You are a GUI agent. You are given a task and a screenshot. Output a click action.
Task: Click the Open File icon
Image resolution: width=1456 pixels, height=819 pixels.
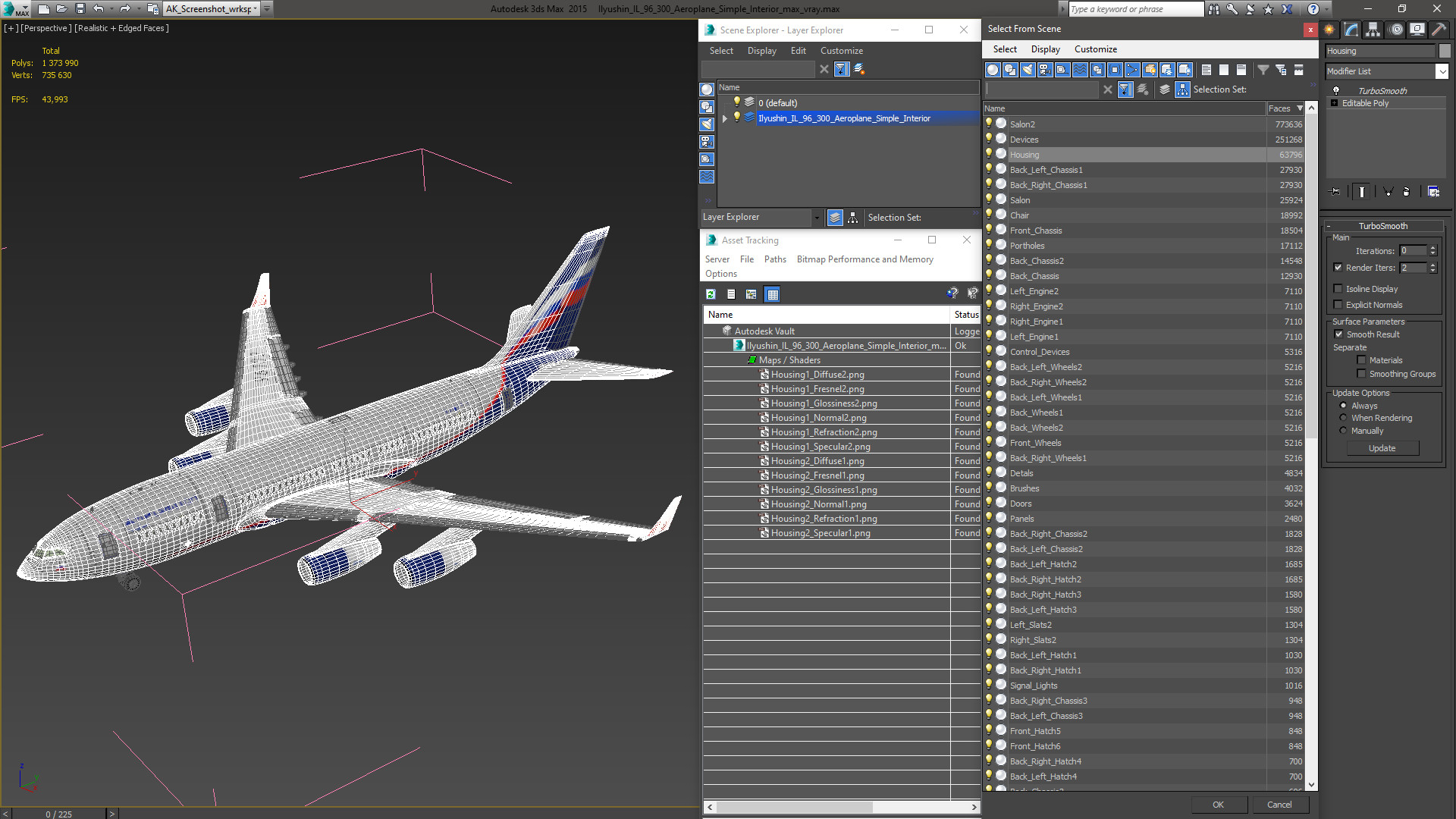(x=61, y=9)
